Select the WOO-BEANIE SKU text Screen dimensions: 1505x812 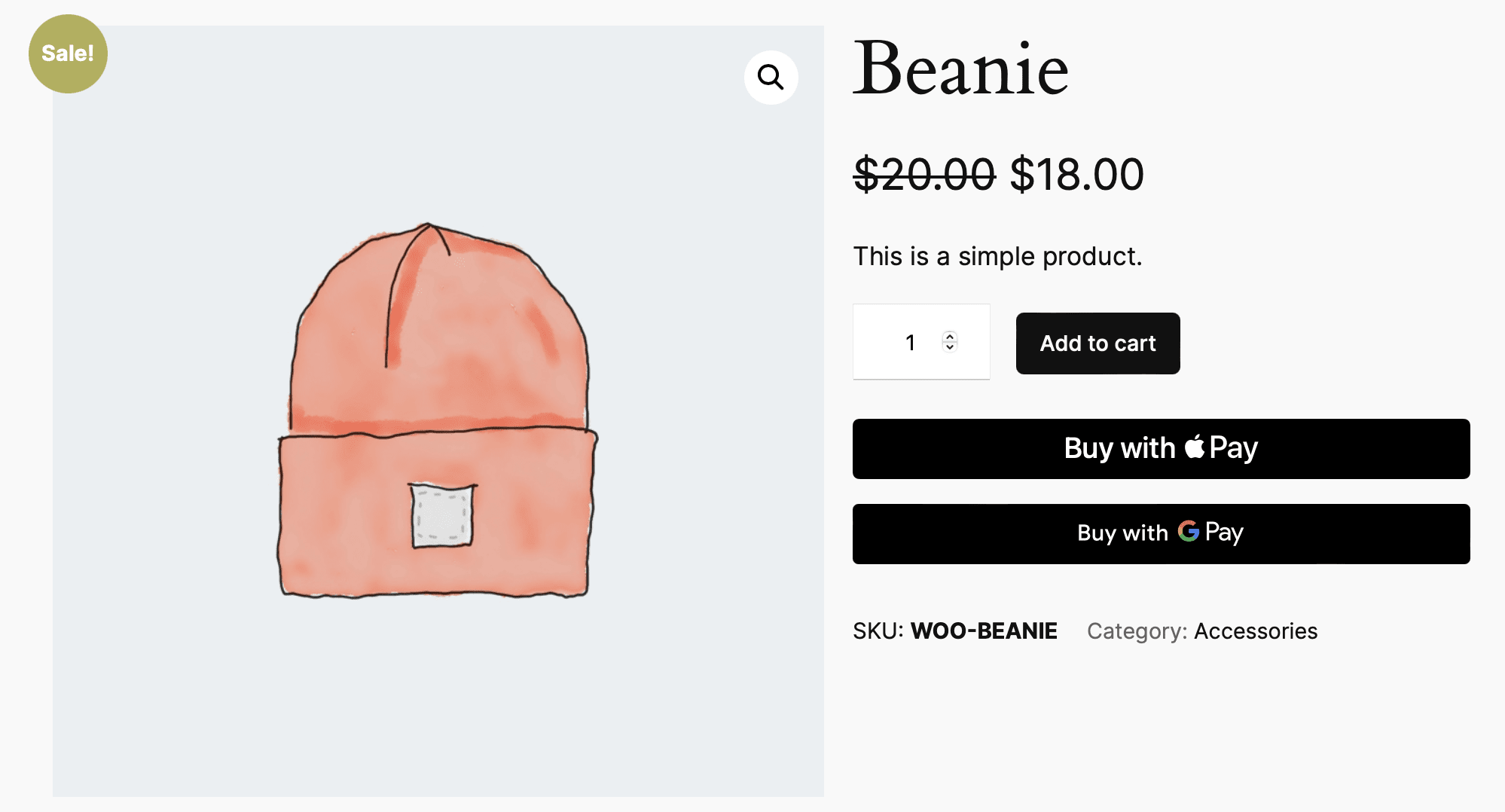coord(983,631)
